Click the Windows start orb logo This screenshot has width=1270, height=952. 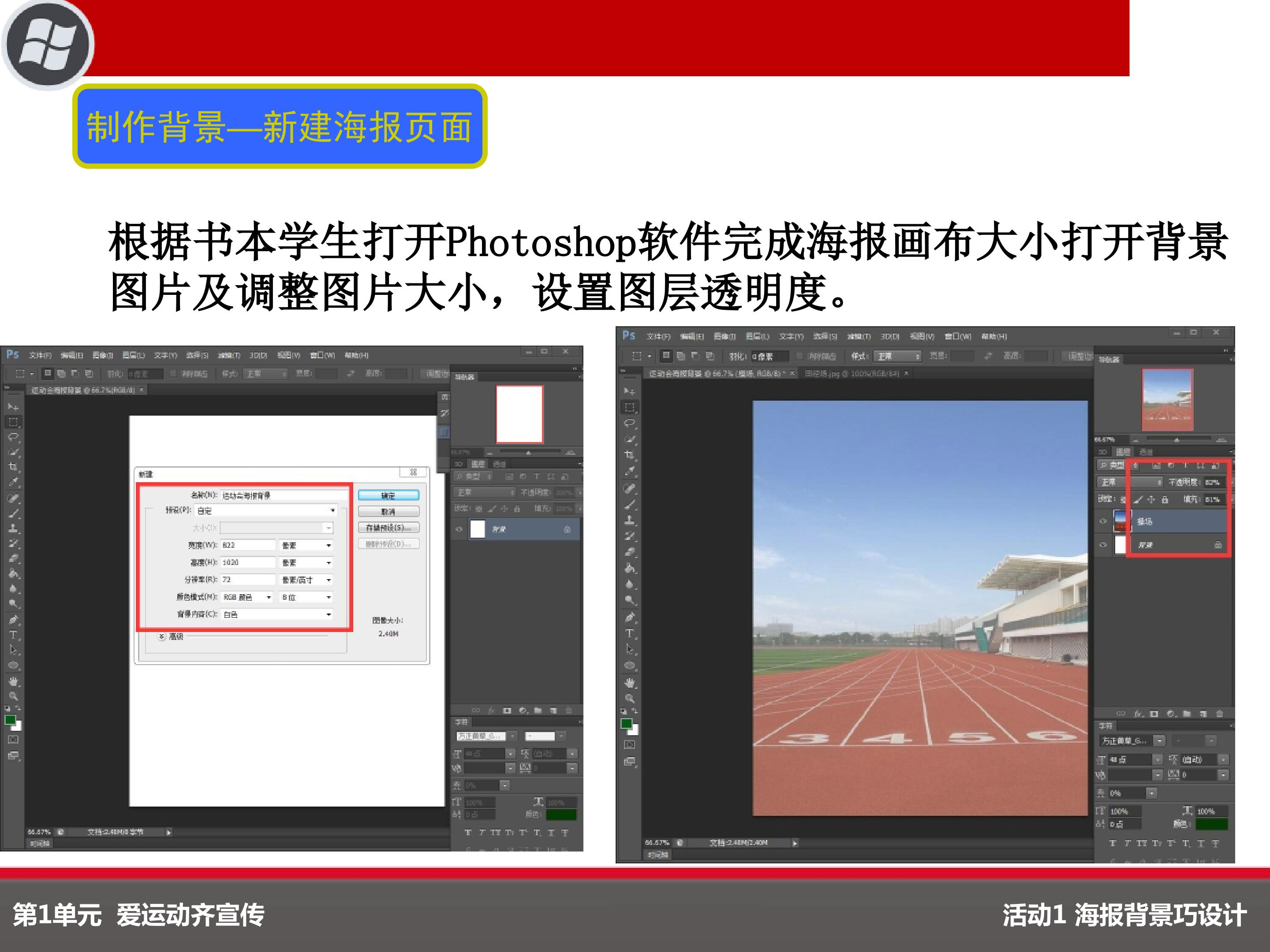point(47,45)
